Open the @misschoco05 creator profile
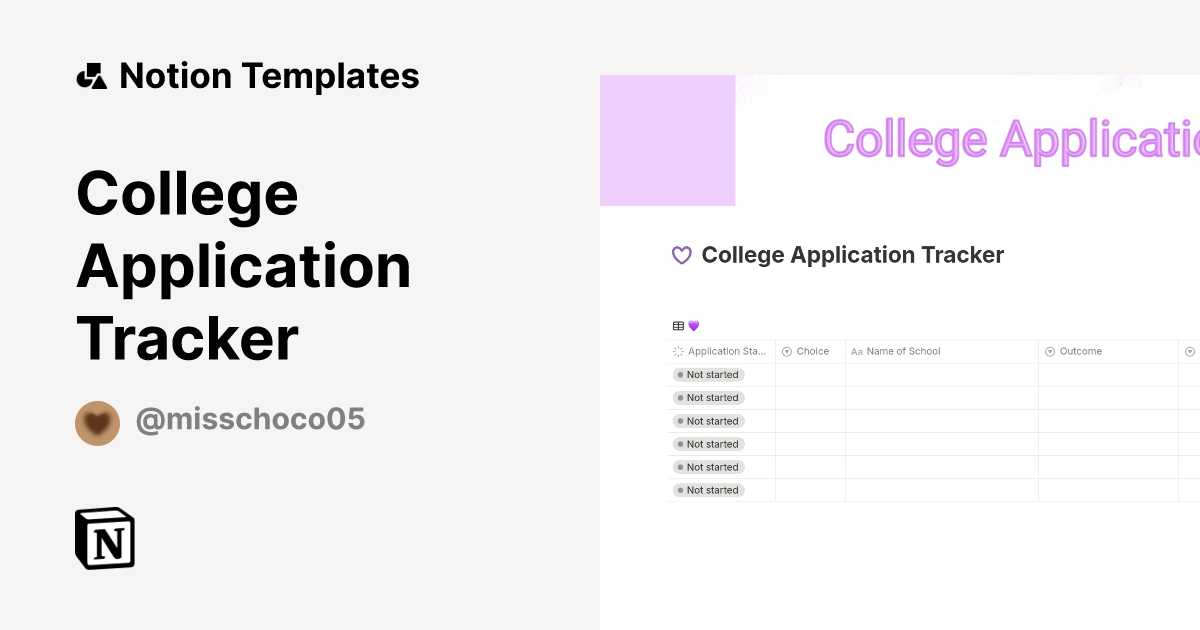 coord(250,420)
